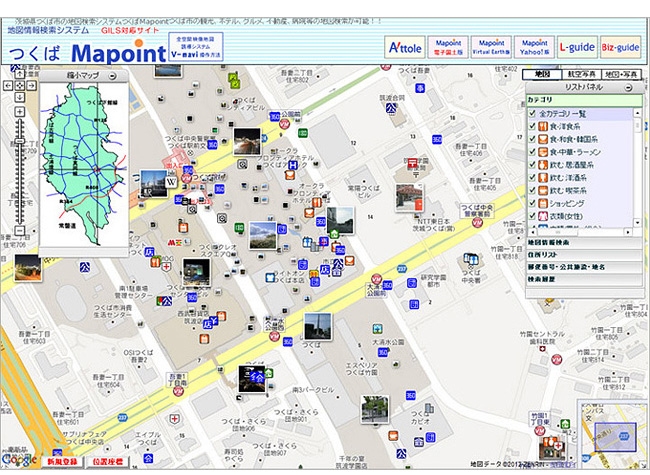Uncheck the 飲む 居酒屋系 checkbox
Image resolution: width=650 pixels, height=475 pixels.
[532, 165]
